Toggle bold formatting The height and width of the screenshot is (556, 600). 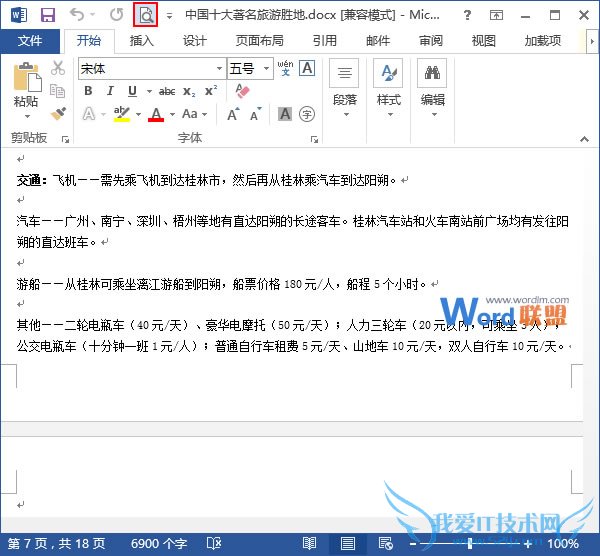[88, 91]
